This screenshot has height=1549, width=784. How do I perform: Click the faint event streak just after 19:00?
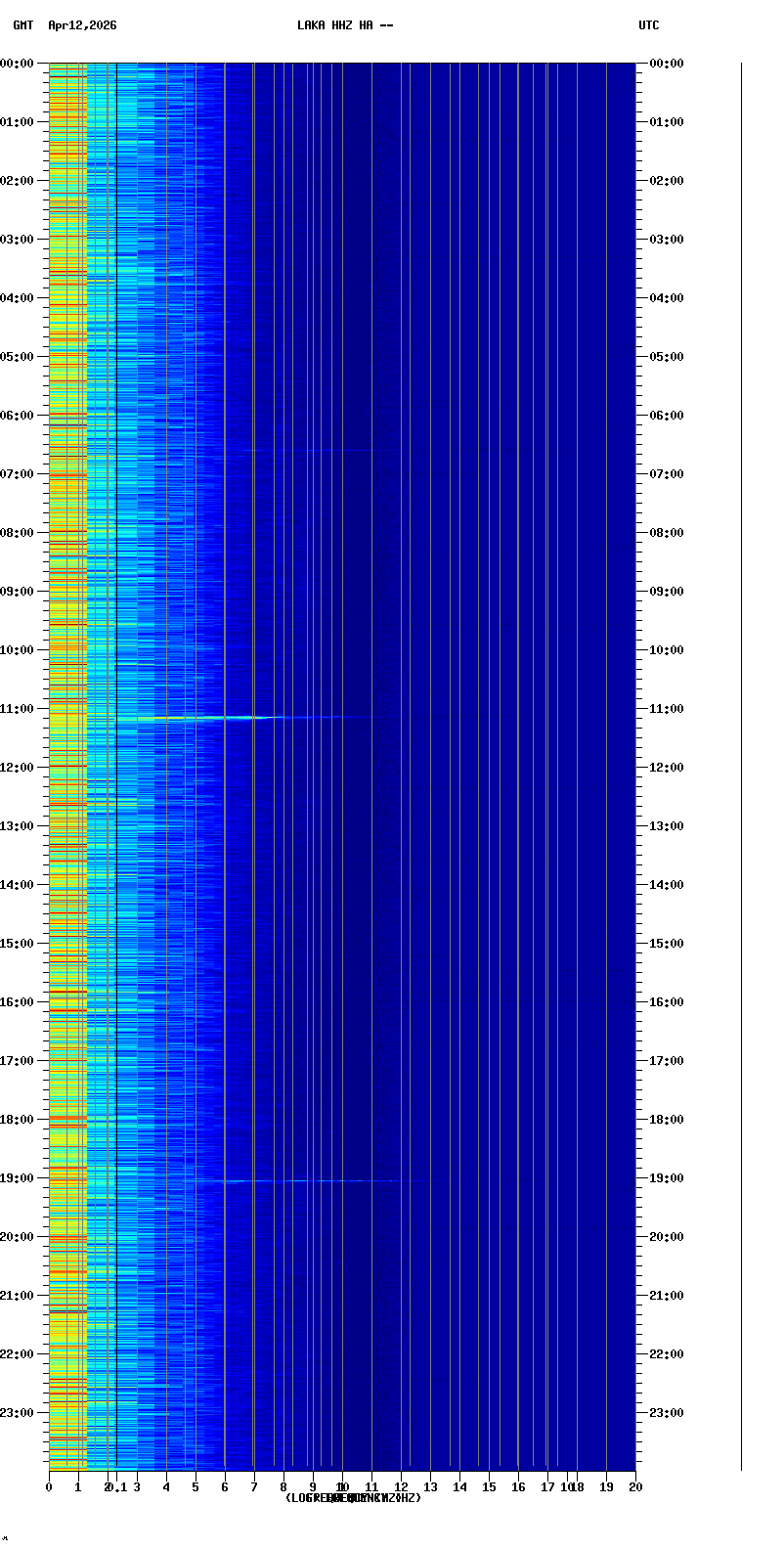click(x=293, y=1181)
